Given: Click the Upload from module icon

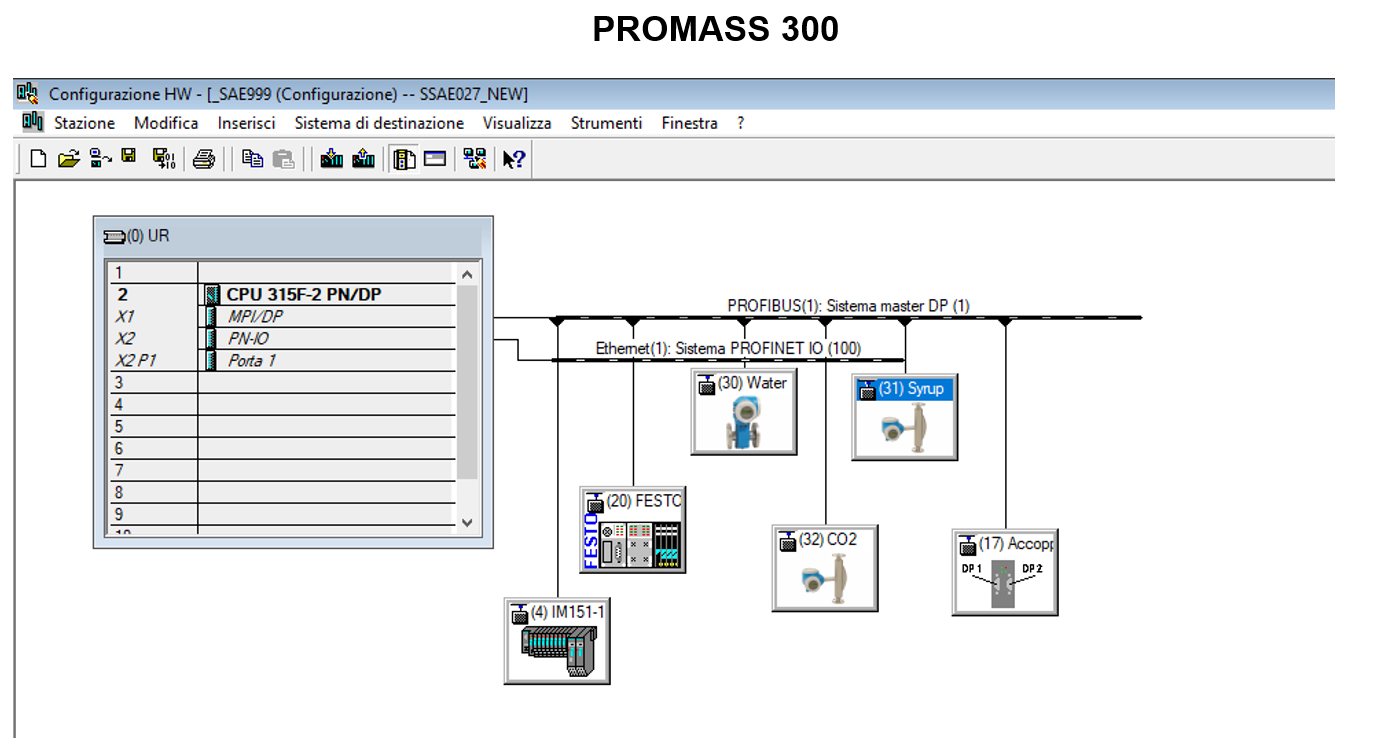Looking at the screenshot, I should click(x=363, y=158).
